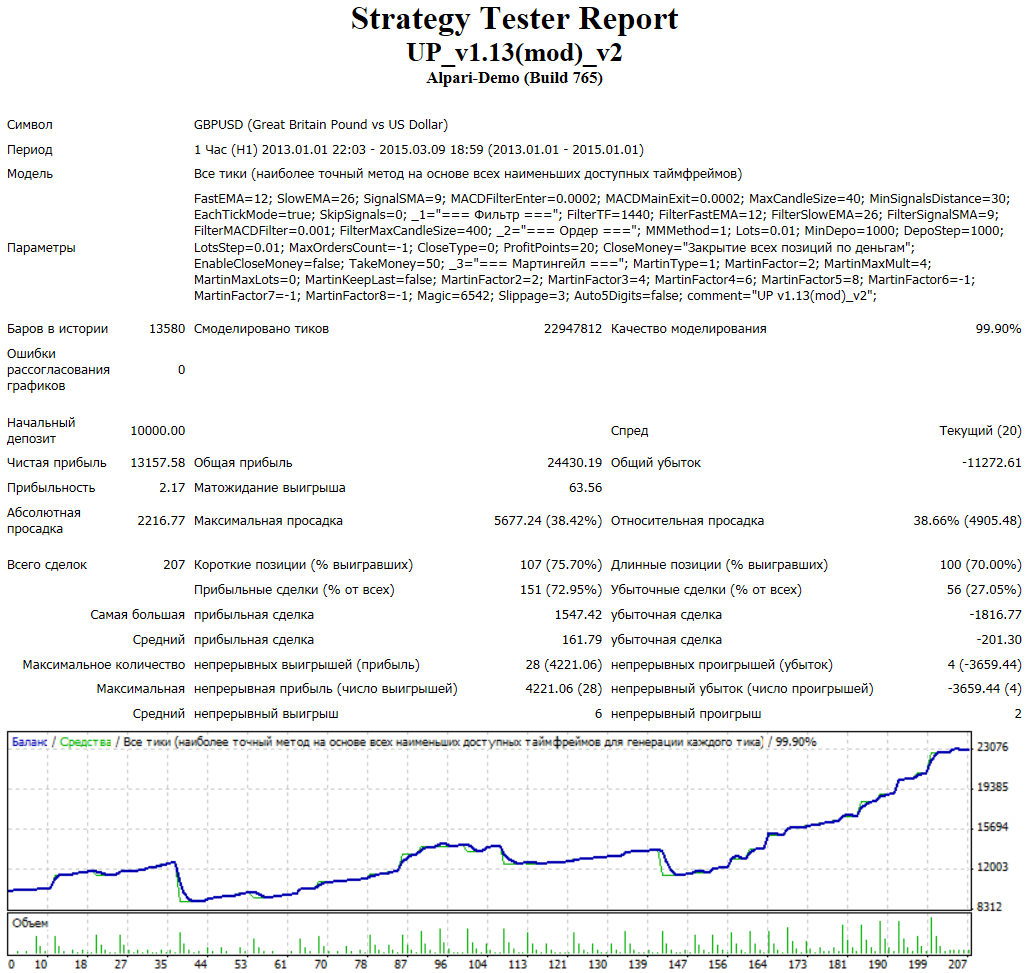
Task: Select the modeled ticks value 22947812
Action: click(573, 329)
